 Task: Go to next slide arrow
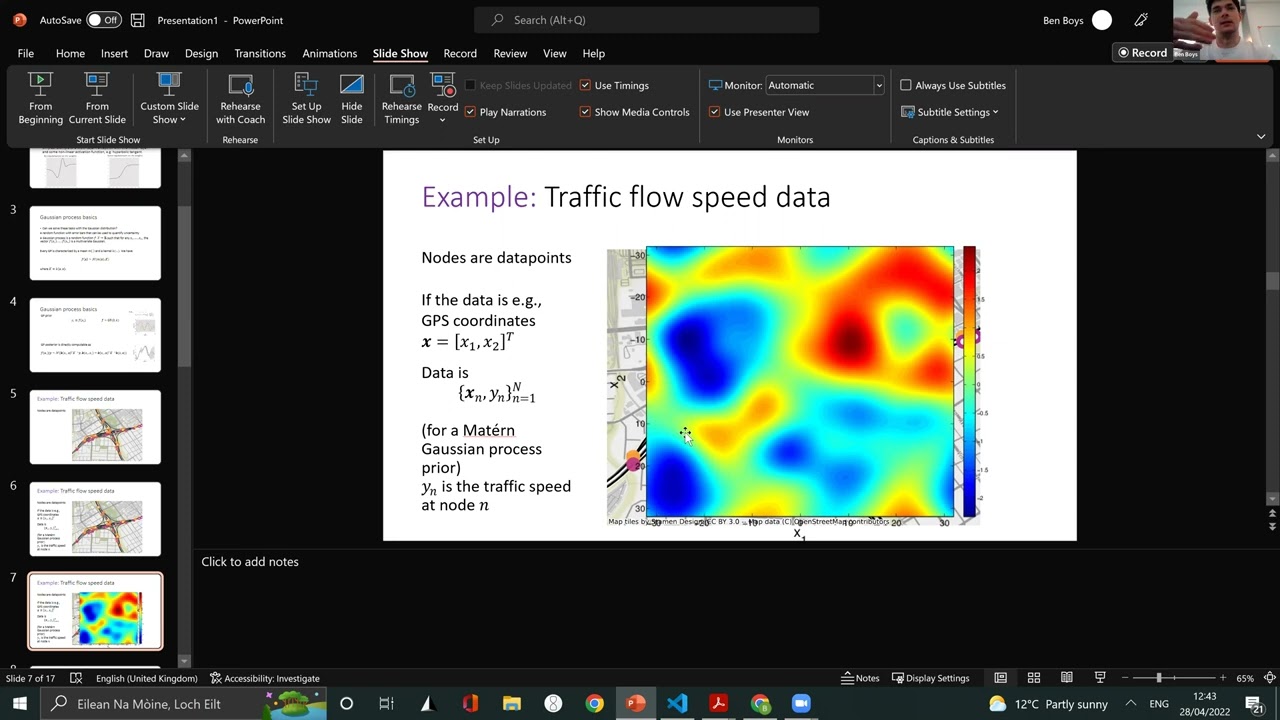1272,526
